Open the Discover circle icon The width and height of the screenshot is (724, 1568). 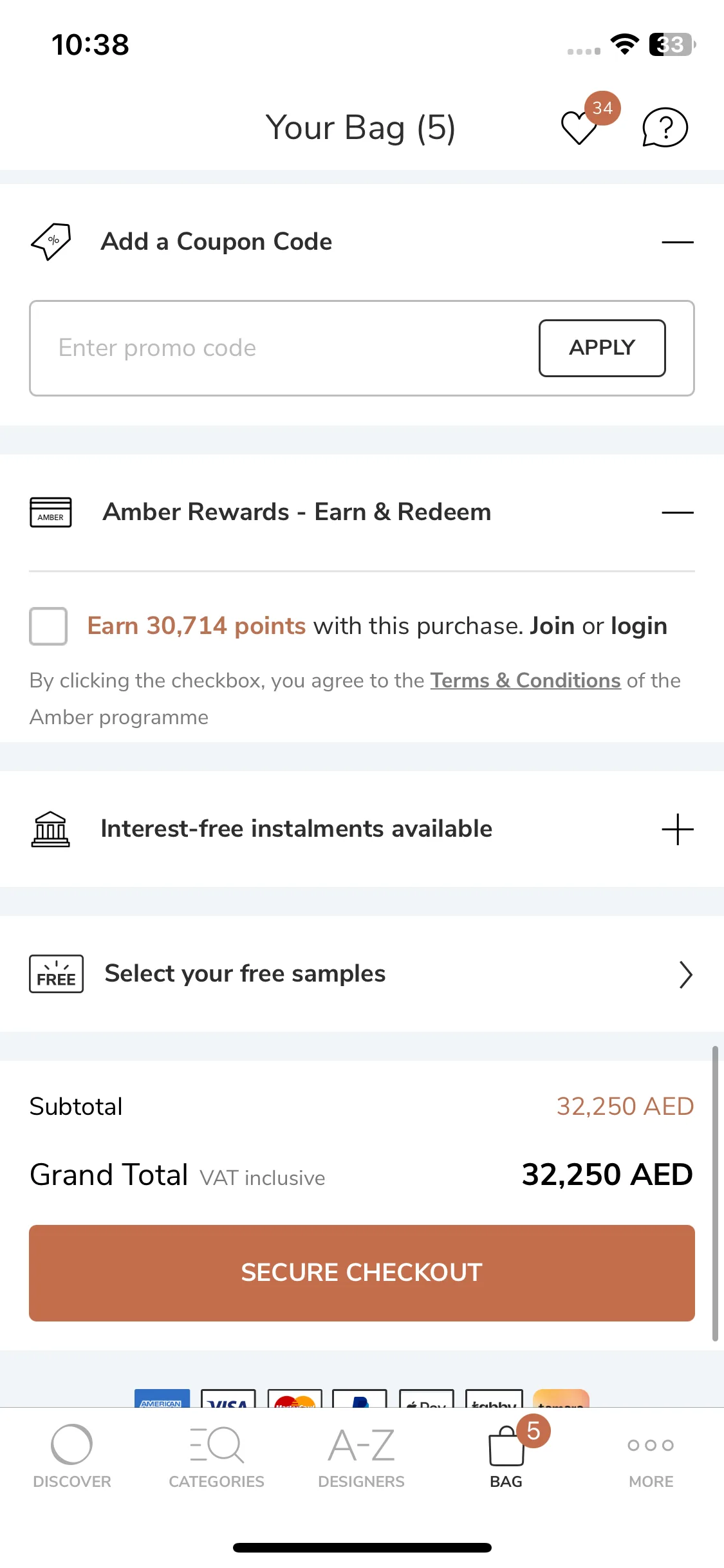point(71,1445)
